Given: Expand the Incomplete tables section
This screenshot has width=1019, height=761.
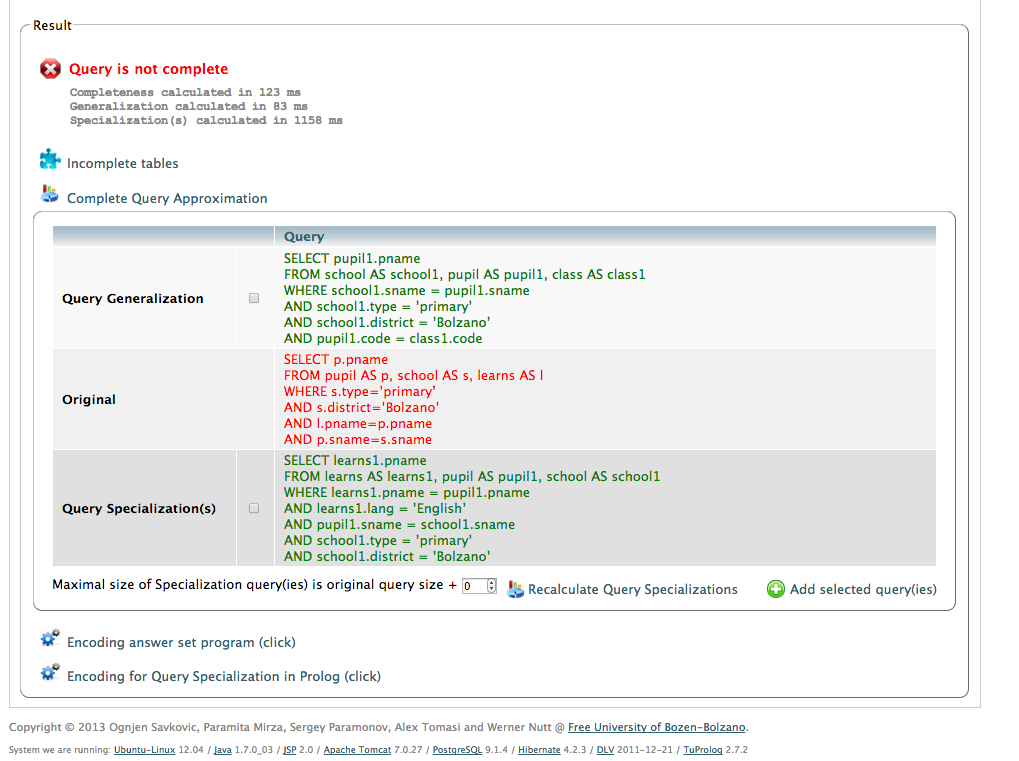Looking at the screenshot, I should 123,163.
